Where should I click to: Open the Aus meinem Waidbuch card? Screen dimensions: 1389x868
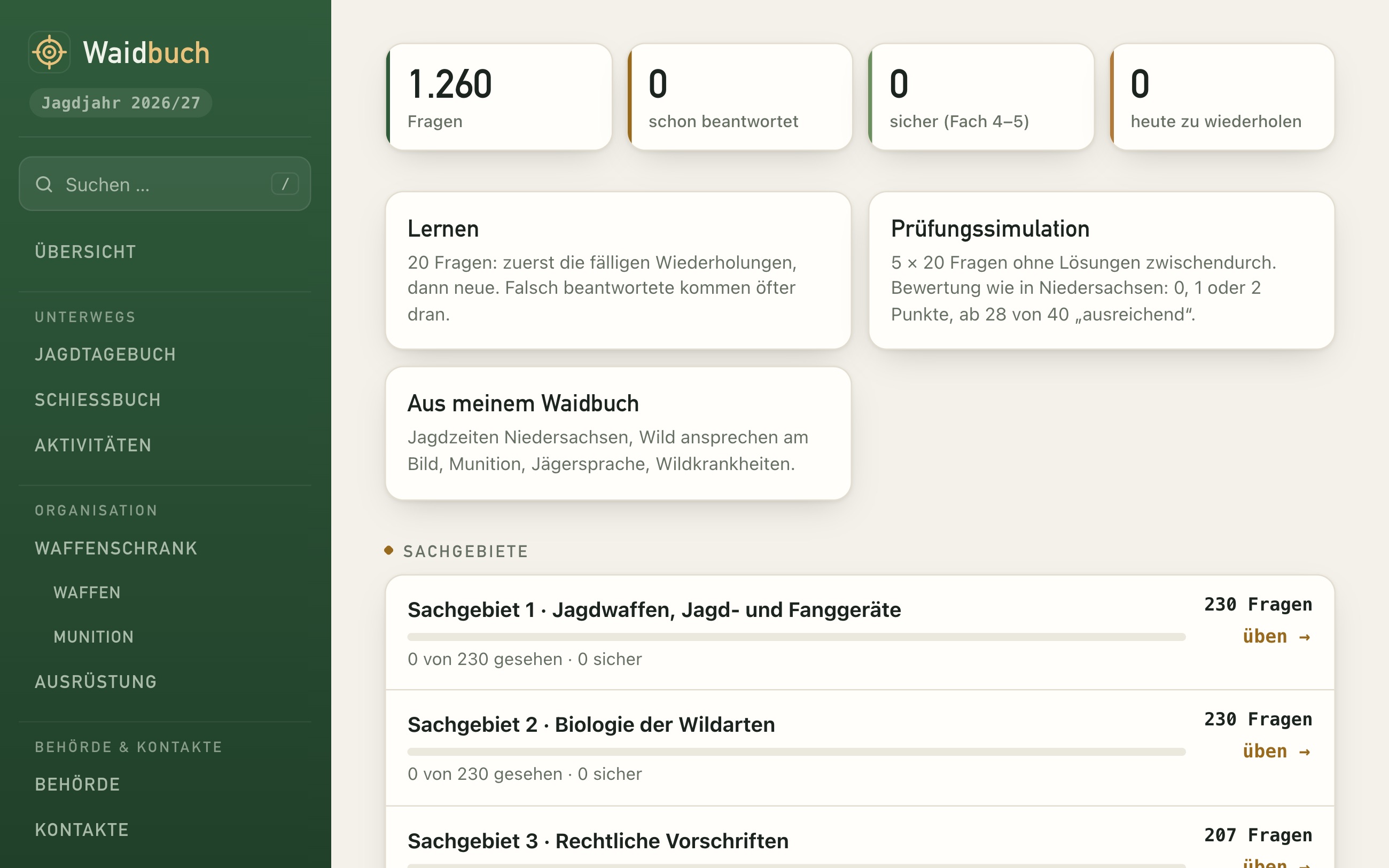pos(618,433)
